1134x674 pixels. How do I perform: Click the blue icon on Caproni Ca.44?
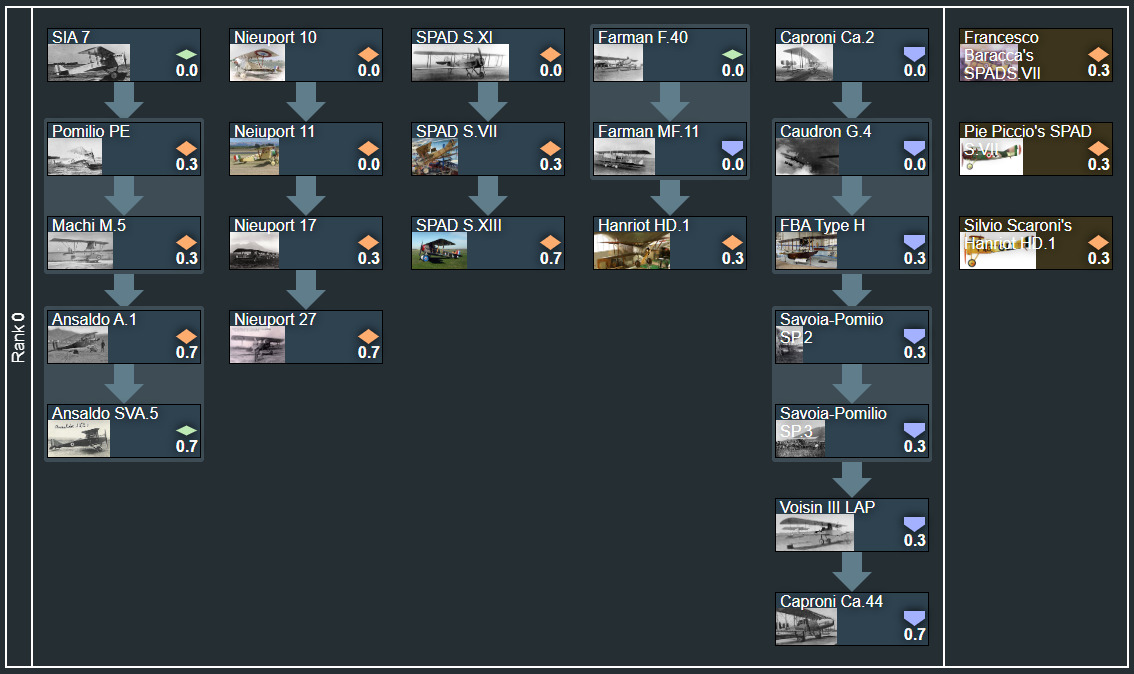tap(914, 617)
